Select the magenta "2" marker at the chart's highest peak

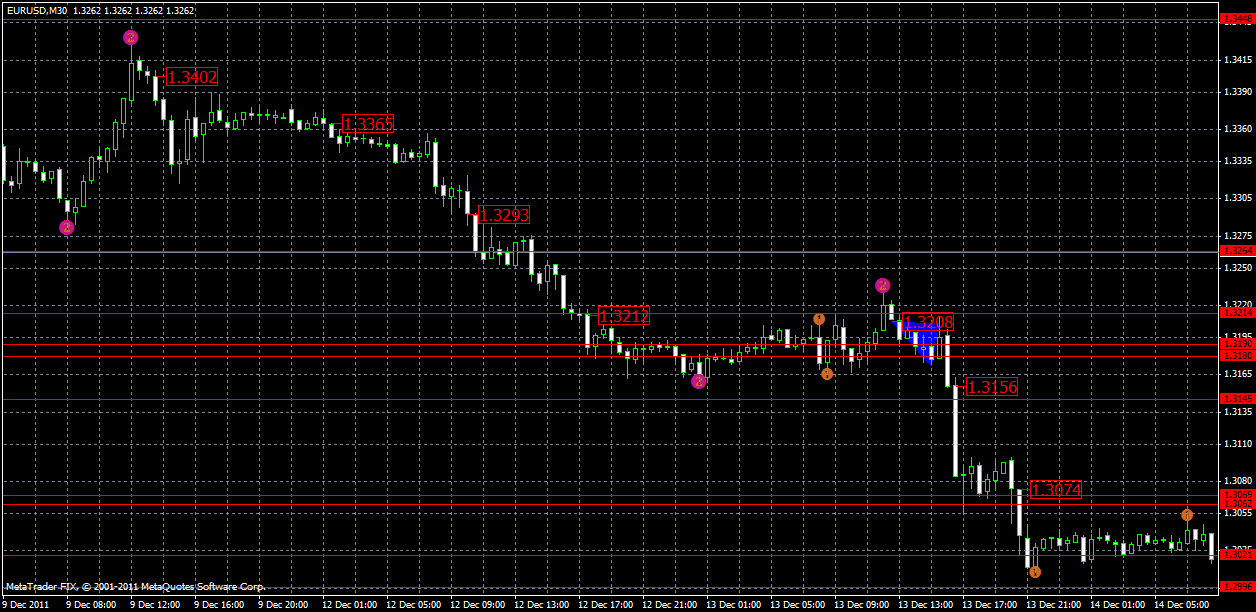pos(128,38)
